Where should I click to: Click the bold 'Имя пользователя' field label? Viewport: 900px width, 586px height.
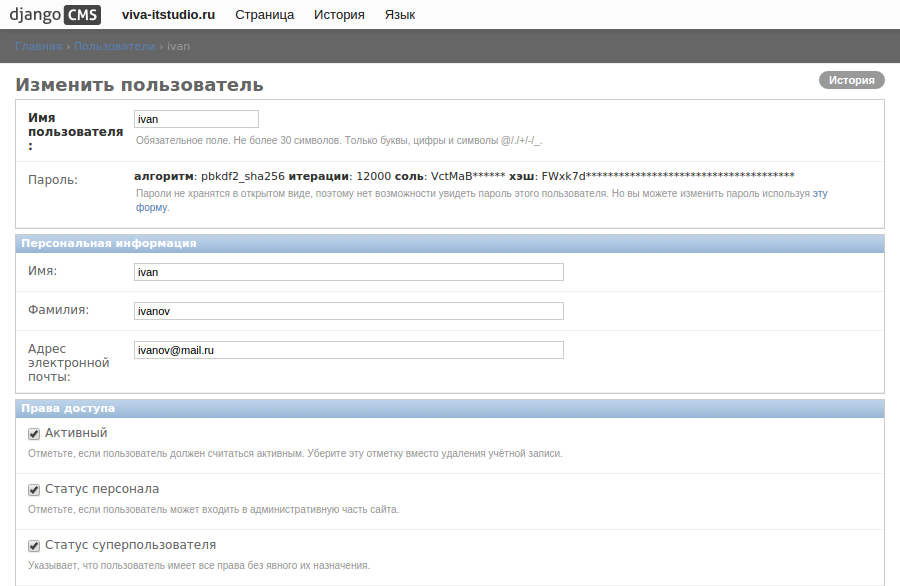coord(75,131)
